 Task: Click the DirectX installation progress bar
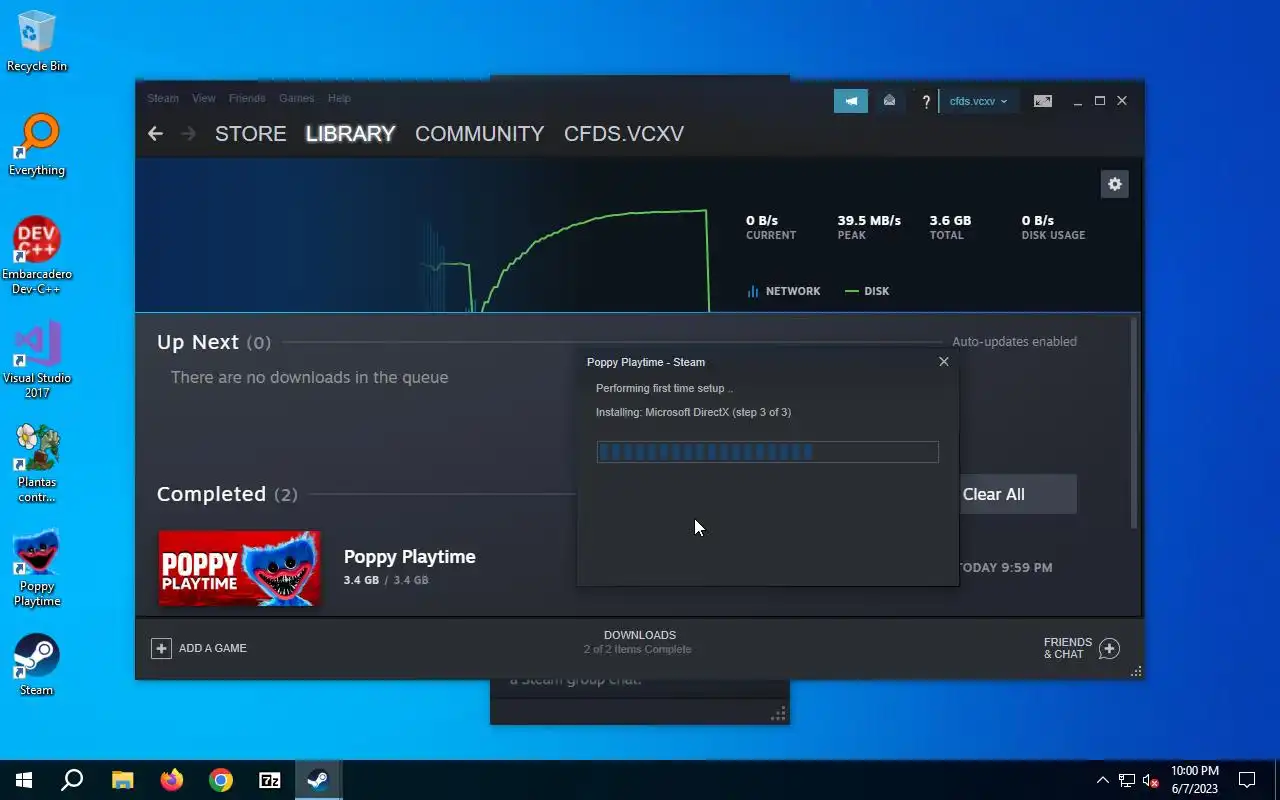point(768,452)
